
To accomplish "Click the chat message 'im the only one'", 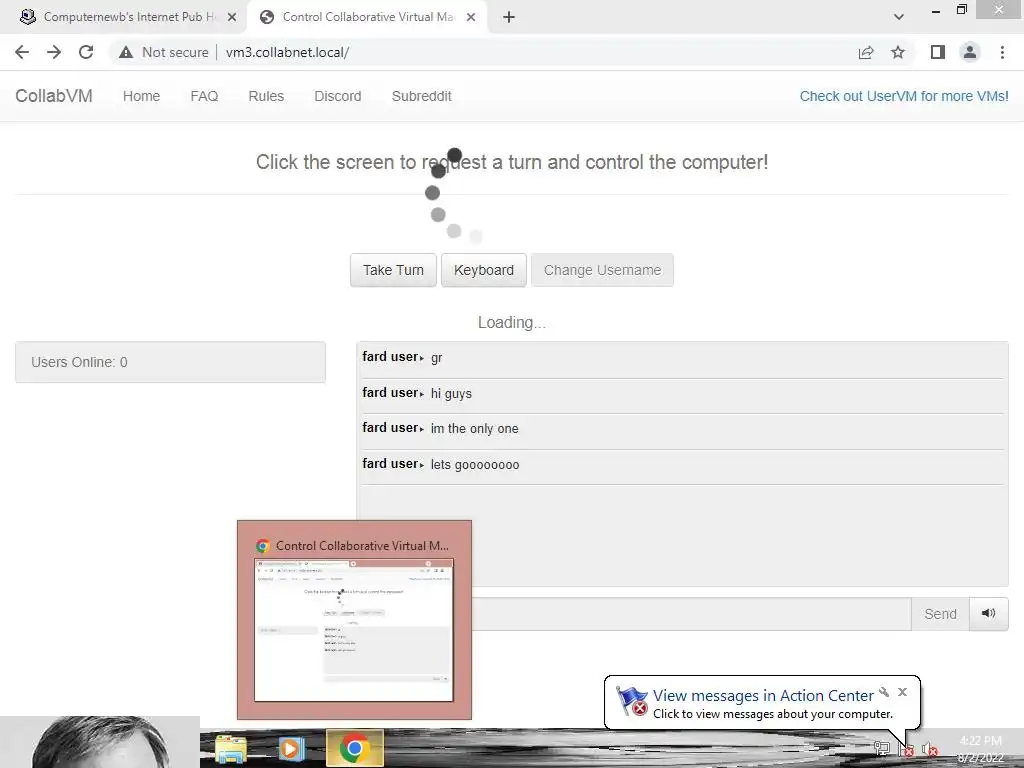I will point(475,428).
